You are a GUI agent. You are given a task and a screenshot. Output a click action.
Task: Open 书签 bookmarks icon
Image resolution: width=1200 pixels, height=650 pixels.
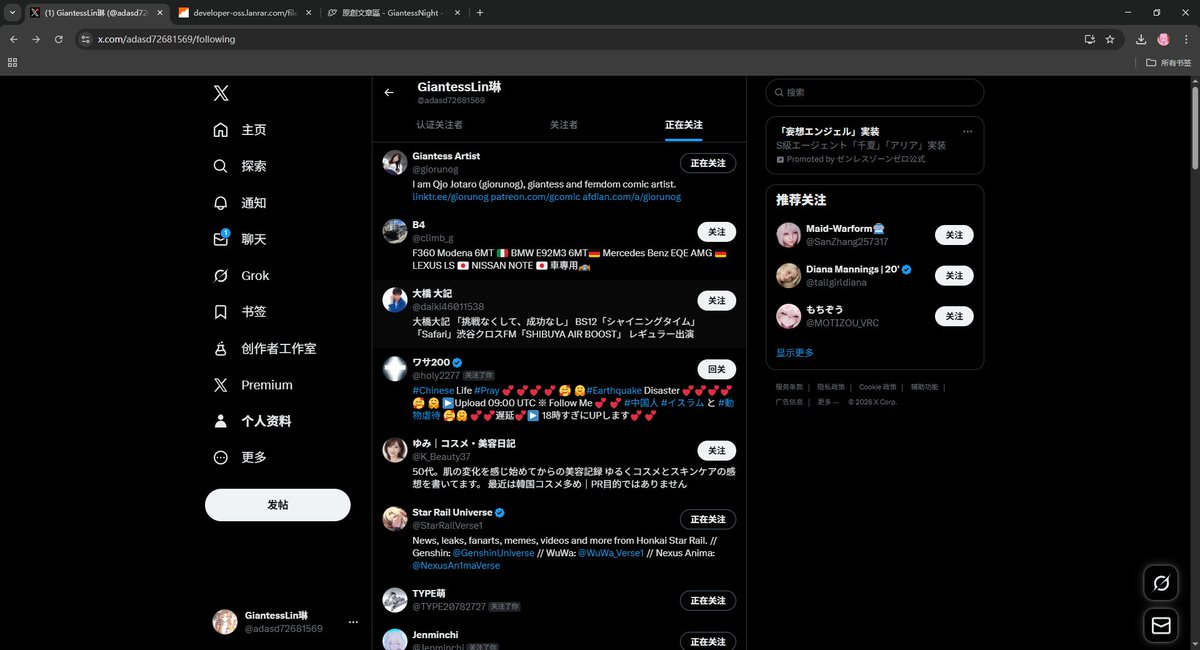(220, 311)
